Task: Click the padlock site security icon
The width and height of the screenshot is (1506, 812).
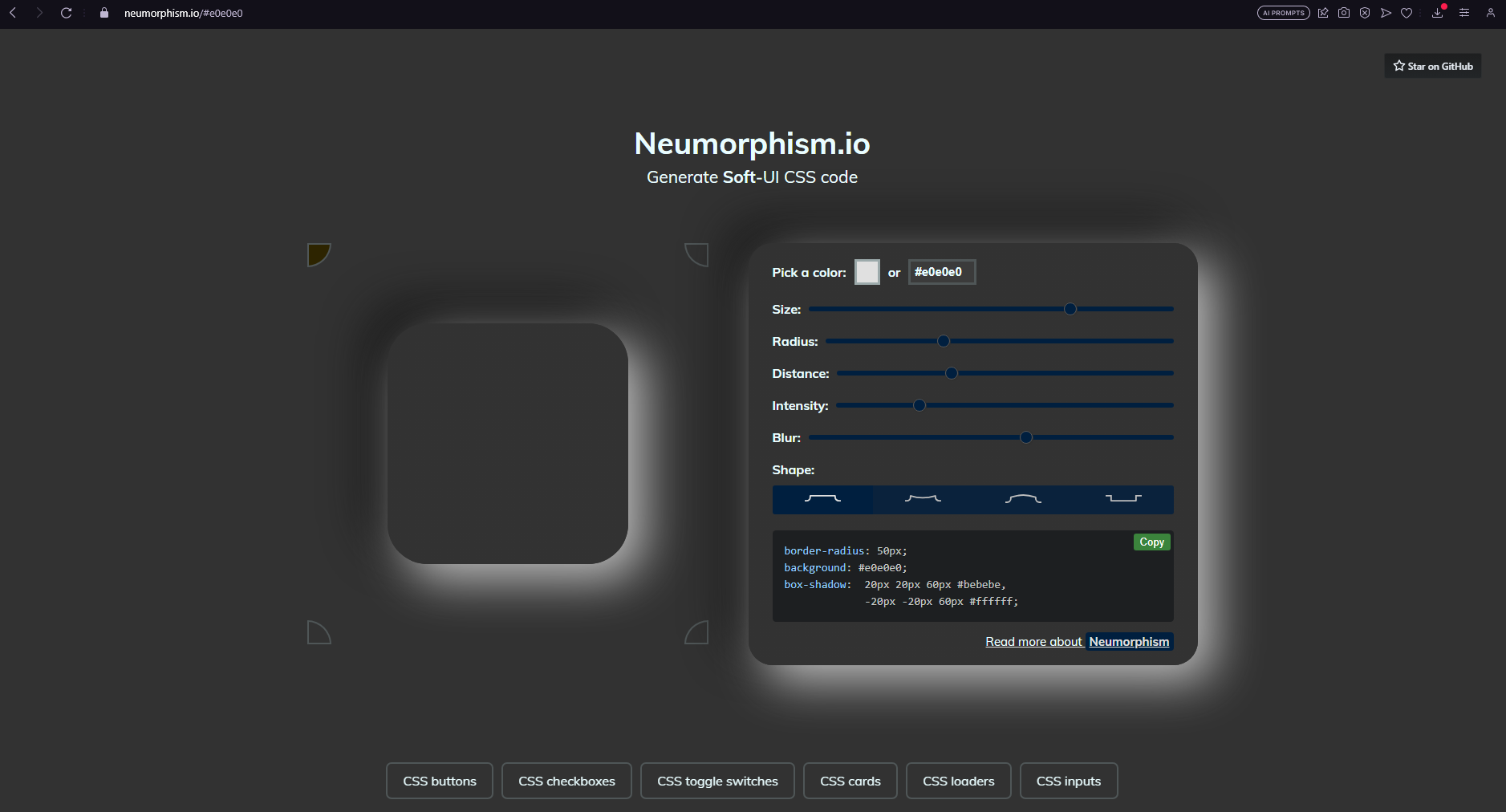Action: tap(104, 13)
